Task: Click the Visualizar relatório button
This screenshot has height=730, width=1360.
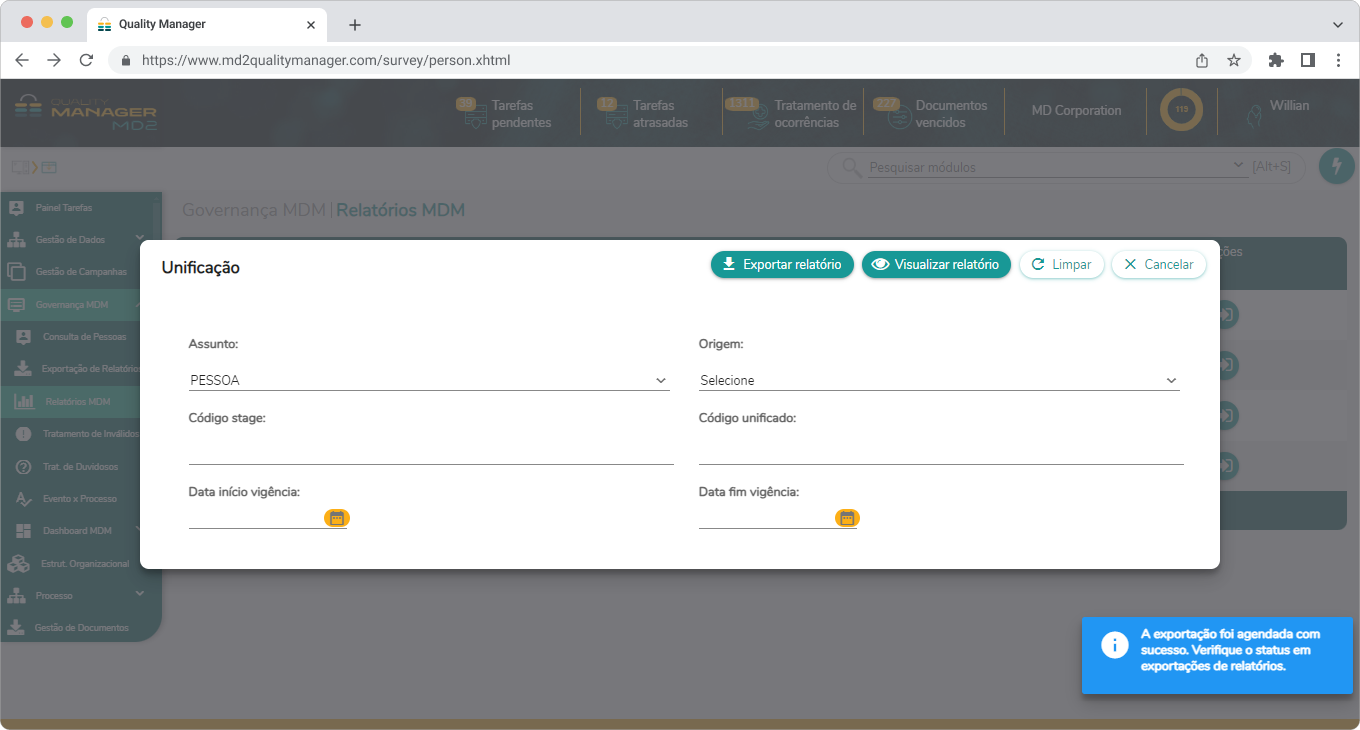Action: (936, 265)
